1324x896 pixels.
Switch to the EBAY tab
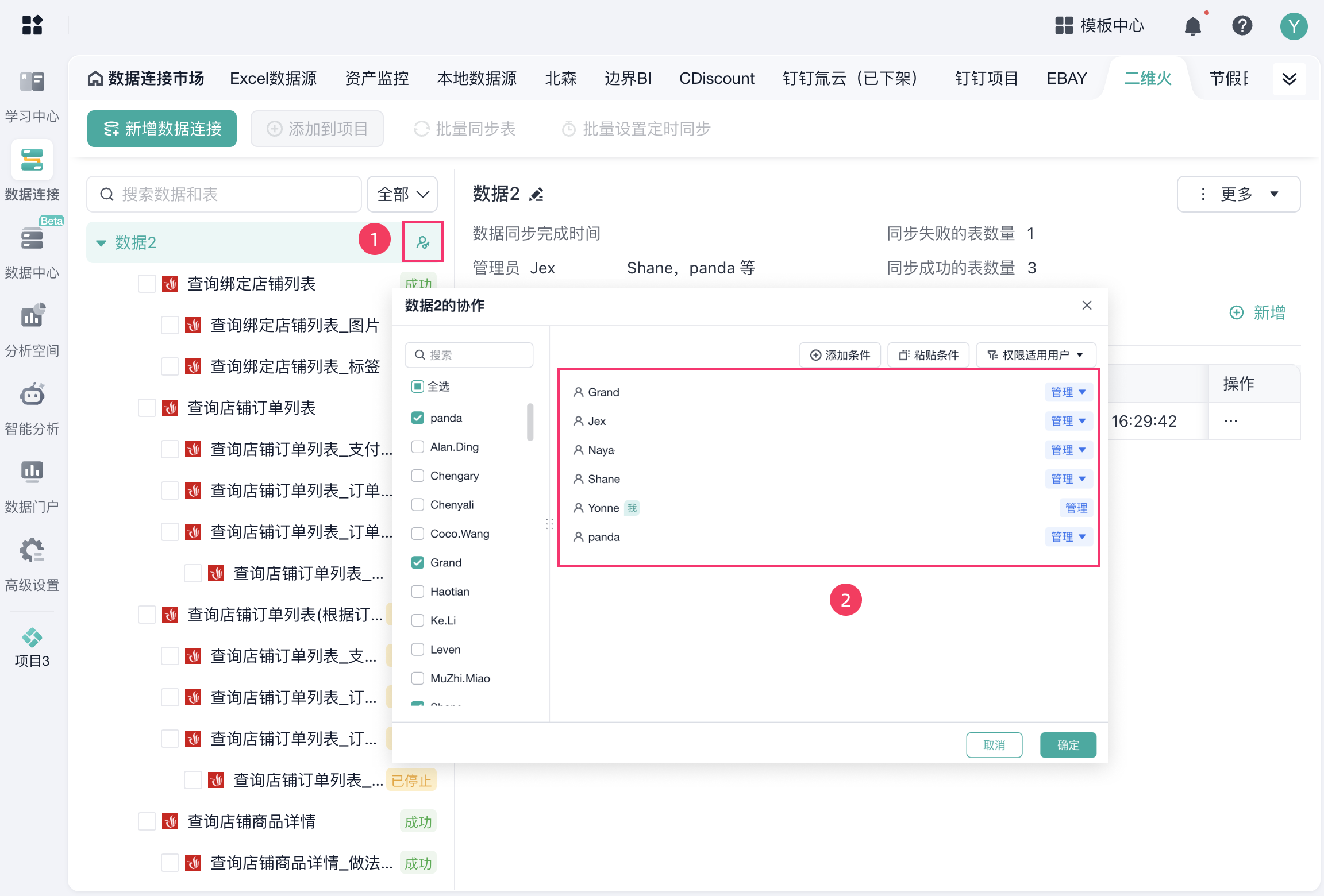[1067, 78]
